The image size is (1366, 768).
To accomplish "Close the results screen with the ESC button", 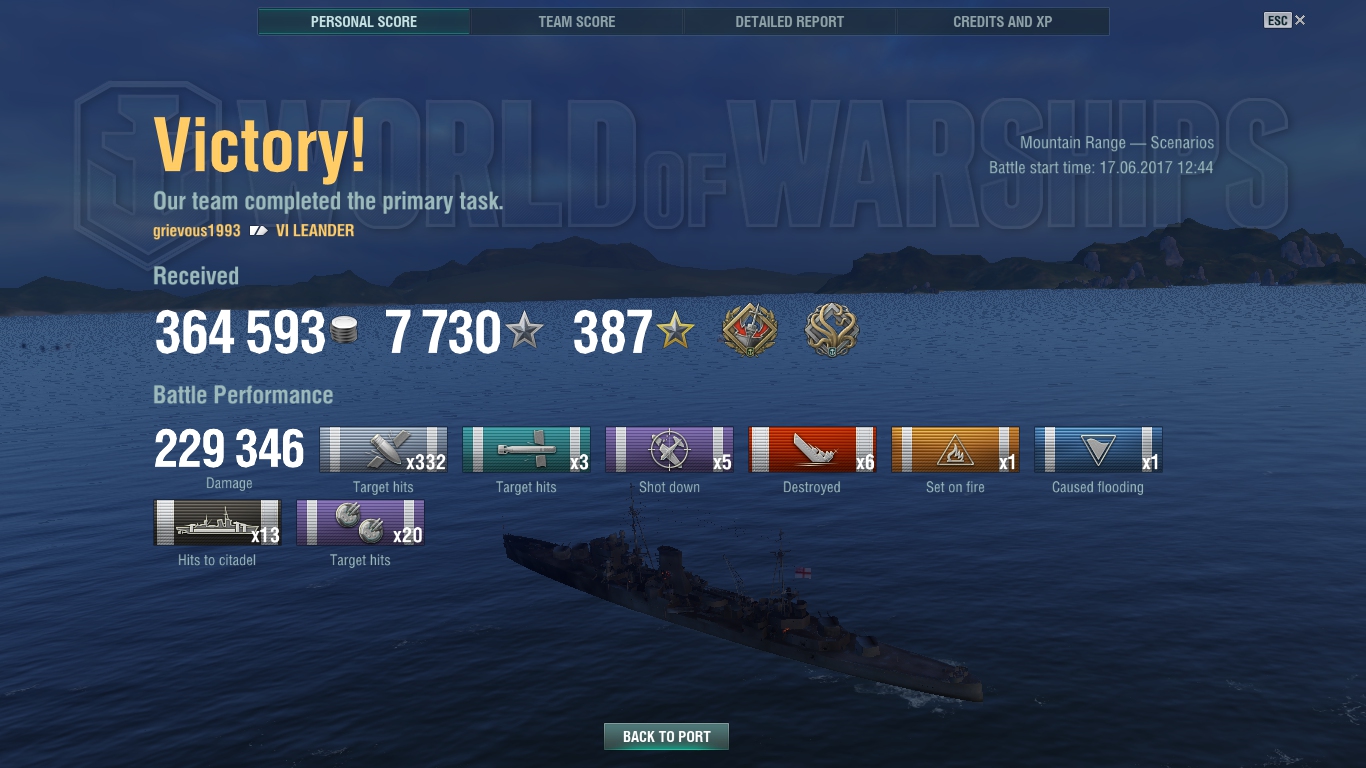I will 1285,20.
